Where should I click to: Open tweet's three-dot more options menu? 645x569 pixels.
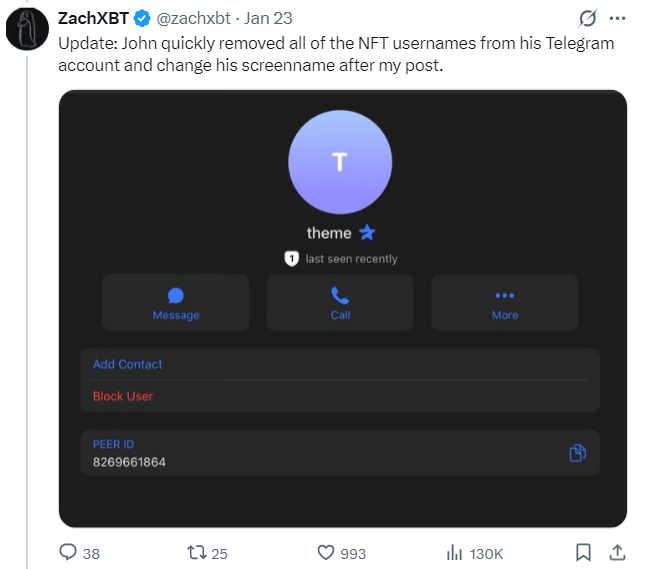618,18
